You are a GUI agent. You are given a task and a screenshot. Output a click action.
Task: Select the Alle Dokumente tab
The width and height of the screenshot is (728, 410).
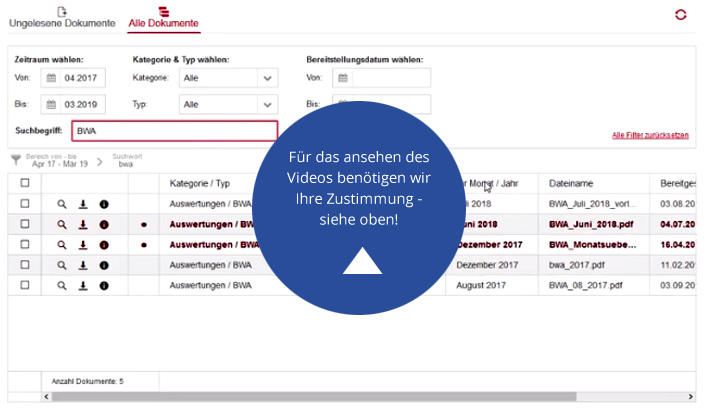163,18
